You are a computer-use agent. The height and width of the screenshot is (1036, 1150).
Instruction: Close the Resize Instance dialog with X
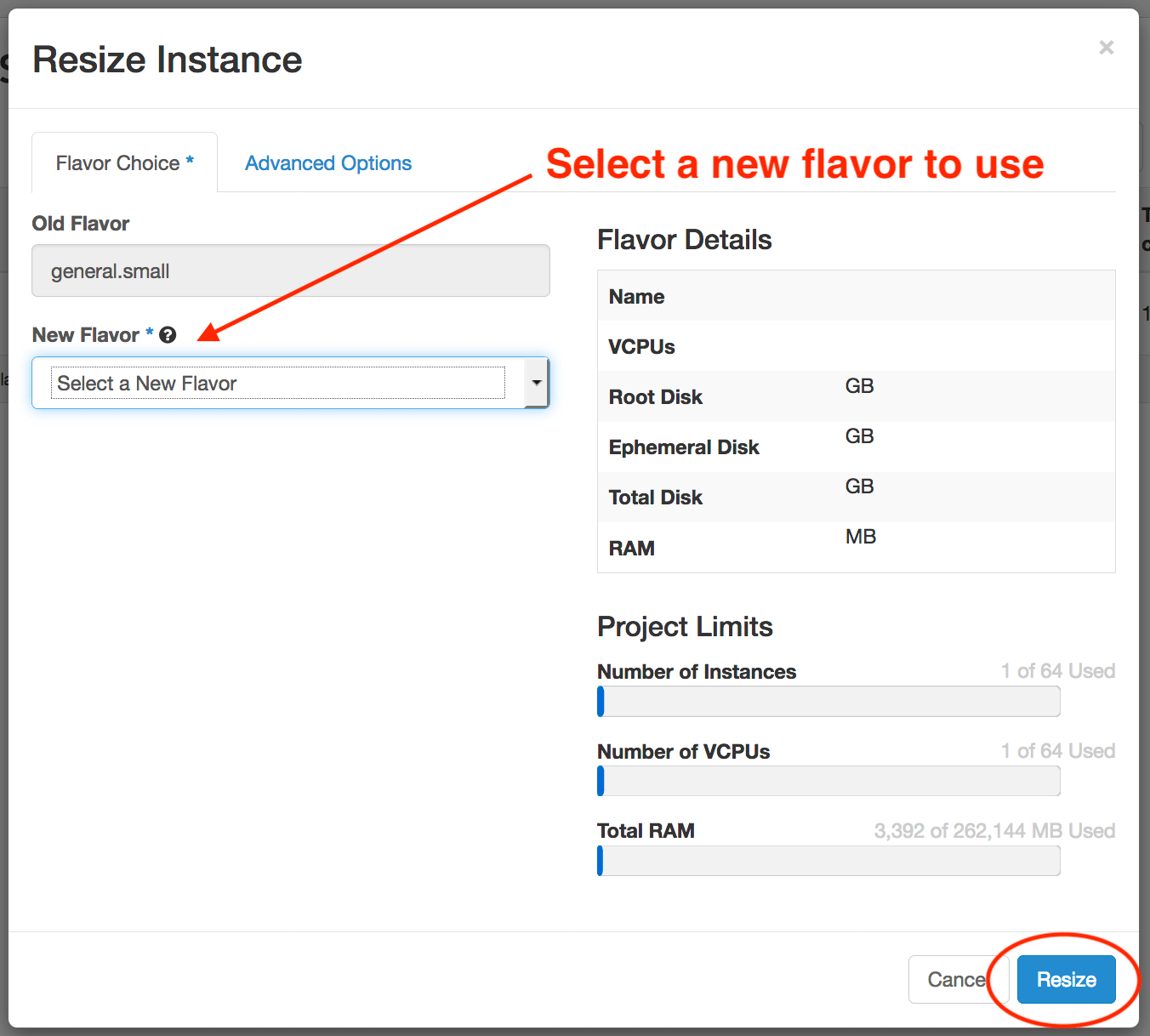pos(1106,48)
